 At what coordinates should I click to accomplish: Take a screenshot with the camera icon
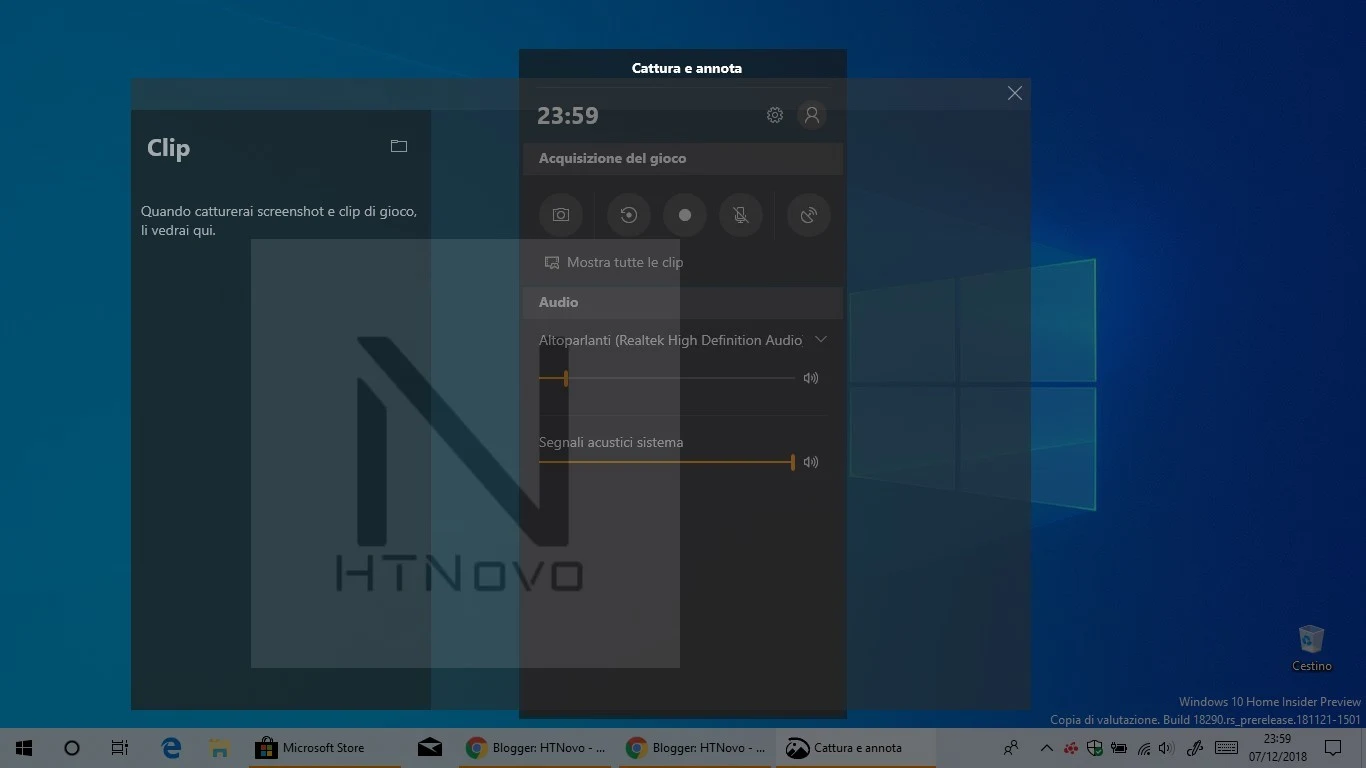pos(561,215)
